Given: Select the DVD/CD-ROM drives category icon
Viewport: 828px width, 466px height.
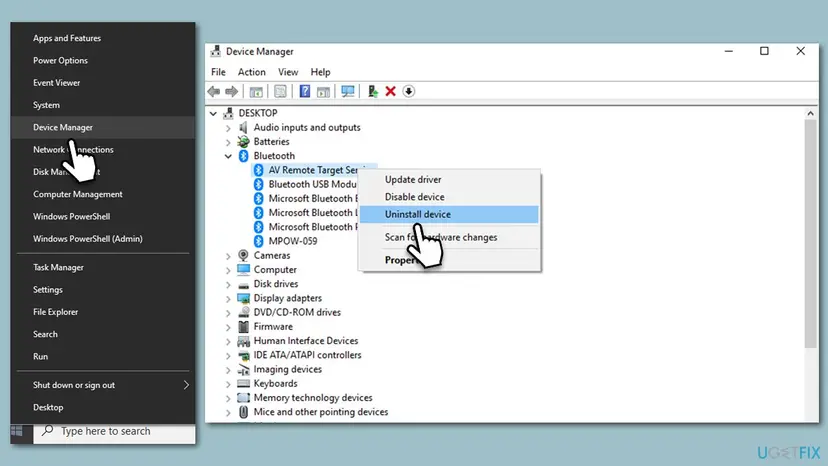Looking at the screenshot, I should (243, 312).
